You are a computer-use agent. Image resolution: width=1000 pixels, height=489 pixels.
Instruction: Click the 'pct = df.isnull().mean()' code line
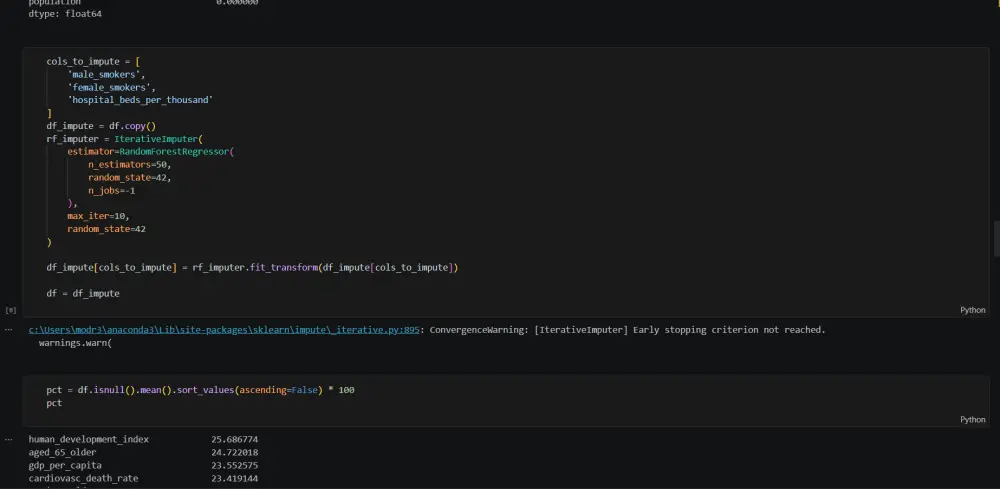(200, 390)
